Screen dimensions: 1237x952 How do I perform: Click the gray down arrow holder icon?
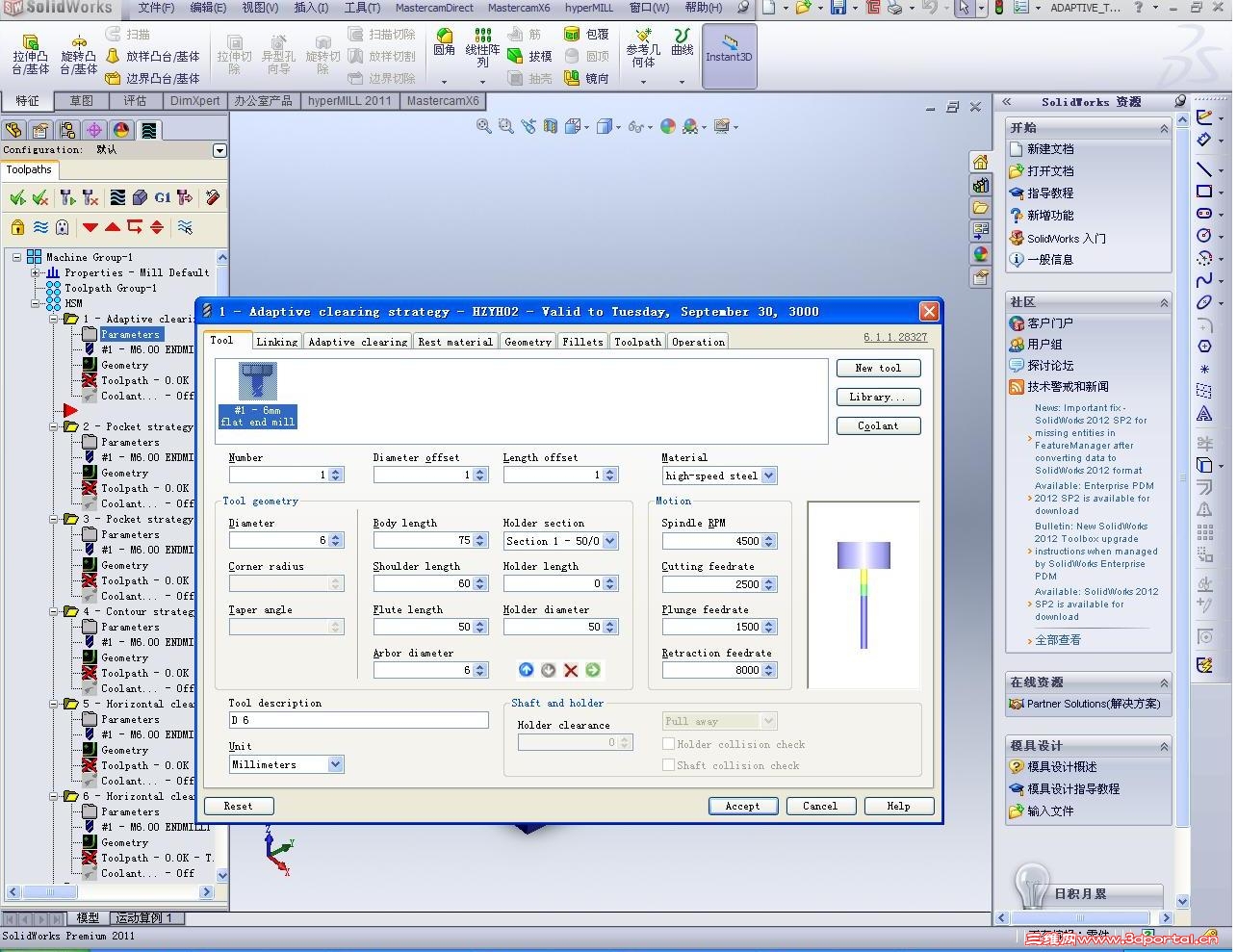[548, 670]
